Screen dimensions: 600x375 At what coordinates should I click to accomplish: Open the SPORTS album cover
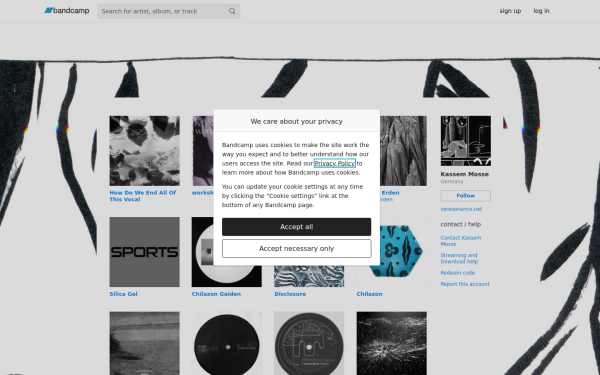pos(144,252)
